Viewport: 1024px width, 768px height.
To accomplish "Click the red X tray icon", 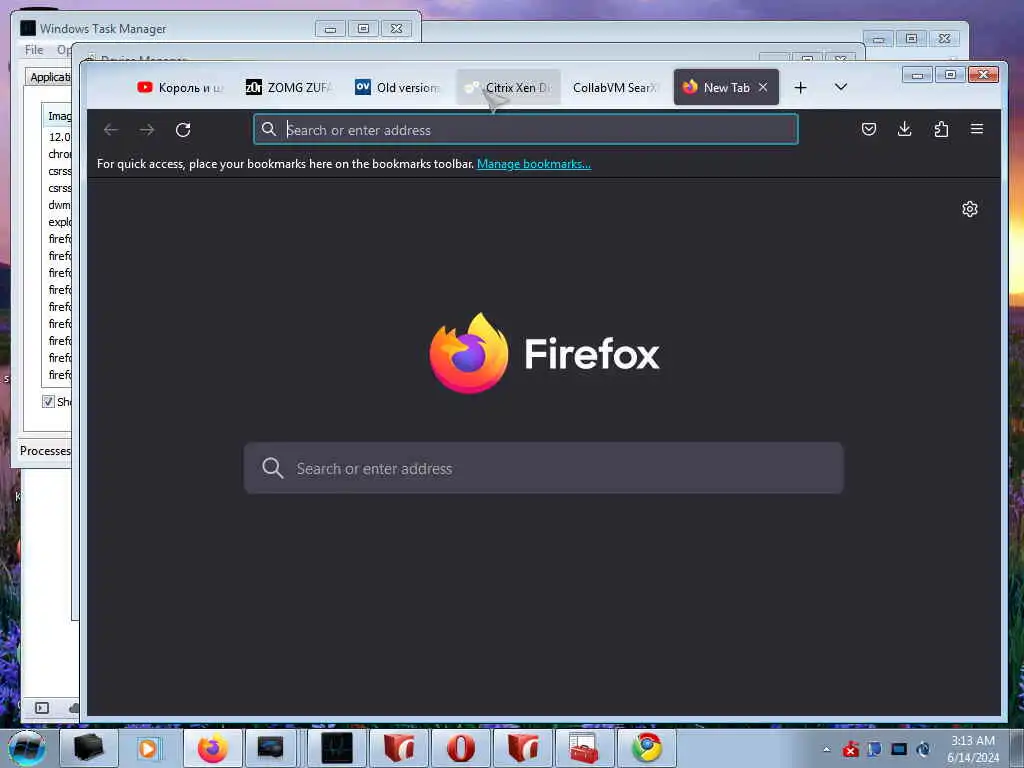I will click(x=850, y=749).
